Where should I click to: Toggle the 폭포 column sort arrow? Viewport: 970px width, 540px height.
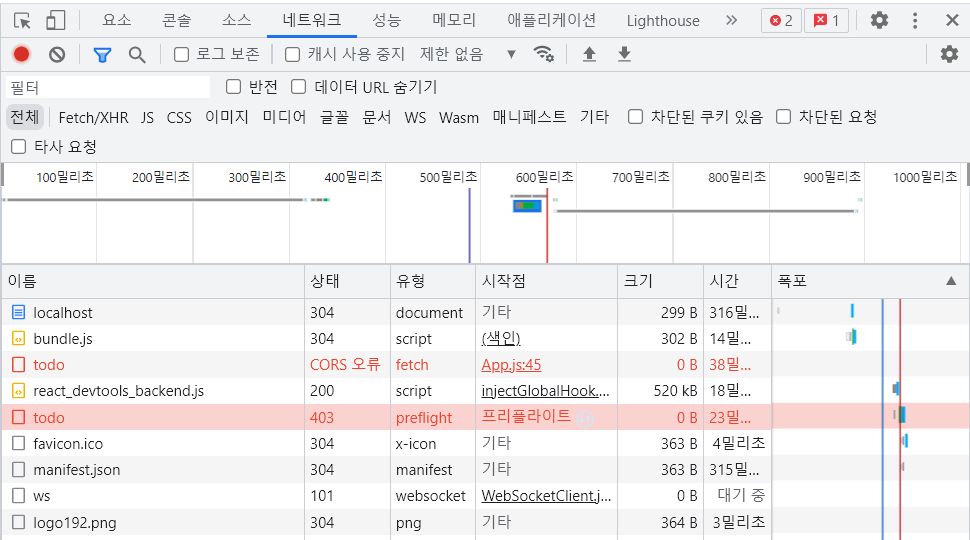pyautogui.click(x=951, y=281)
